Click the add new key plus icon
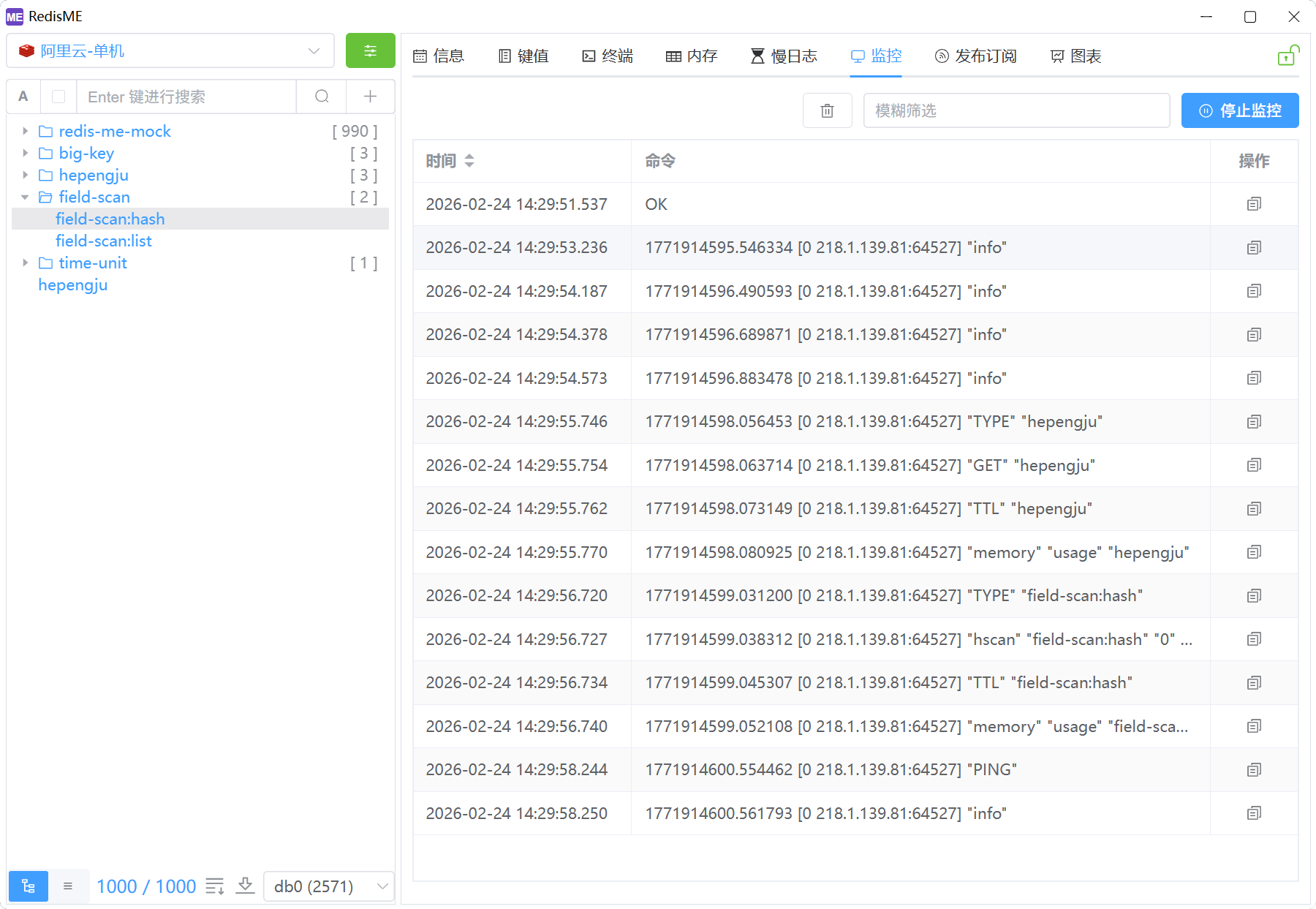The height and width of the screenshot is (909, 1316). 370,97
